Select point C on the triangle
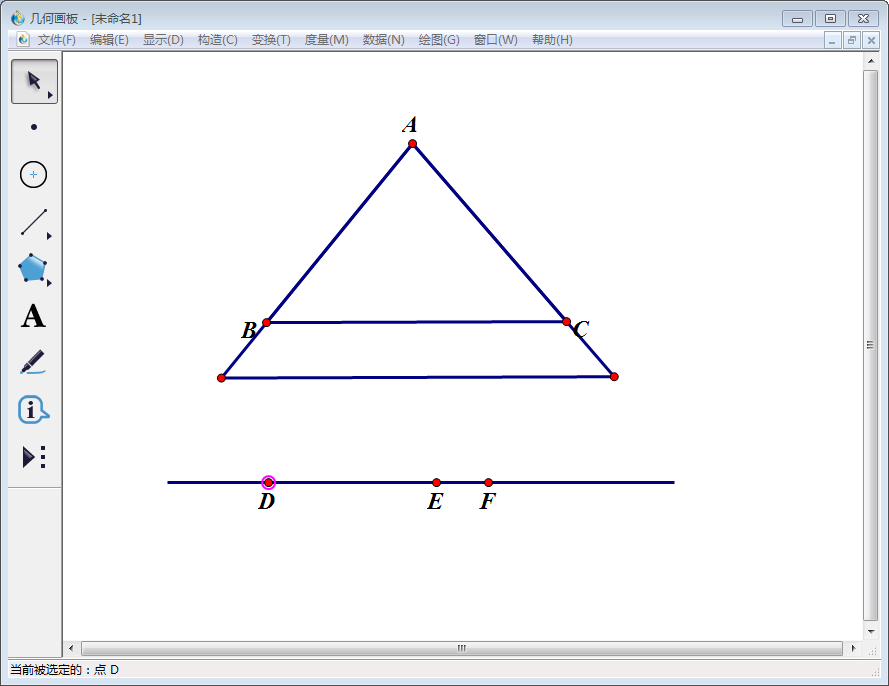 (566, 321)
